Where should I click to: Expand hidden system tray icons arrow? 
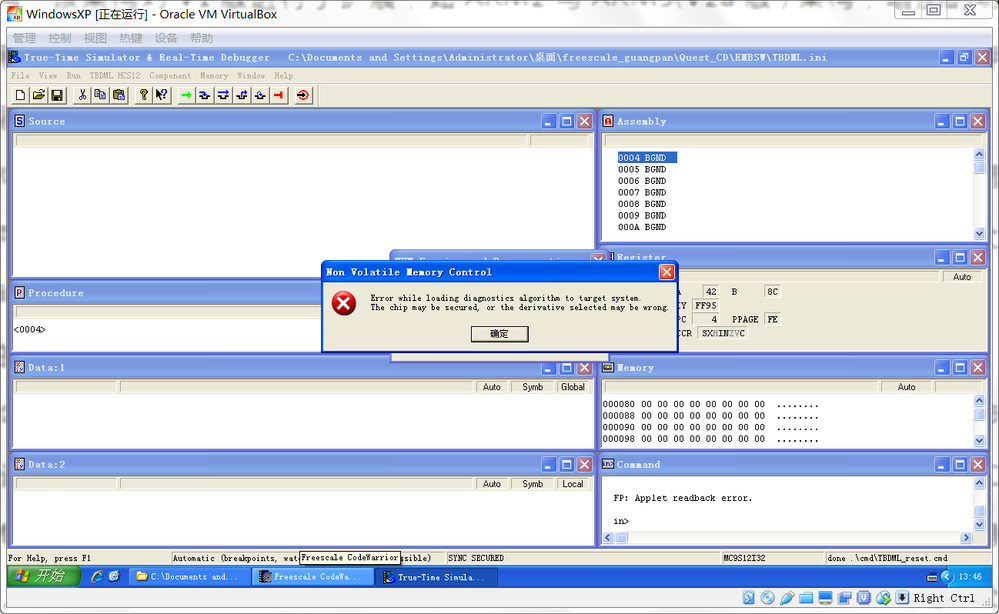pos(947,576)
